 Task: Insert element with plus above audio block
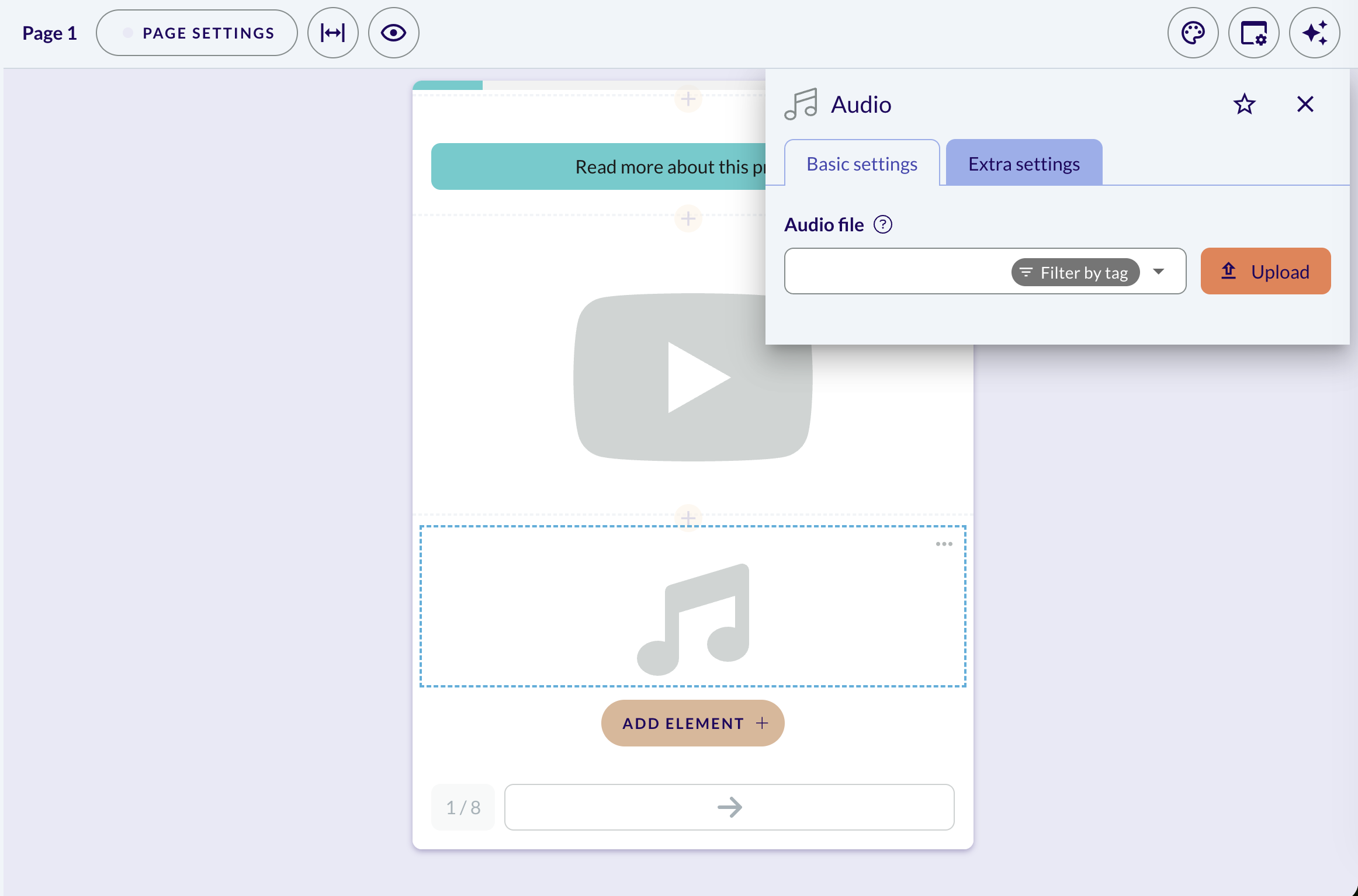click(688, 518)
